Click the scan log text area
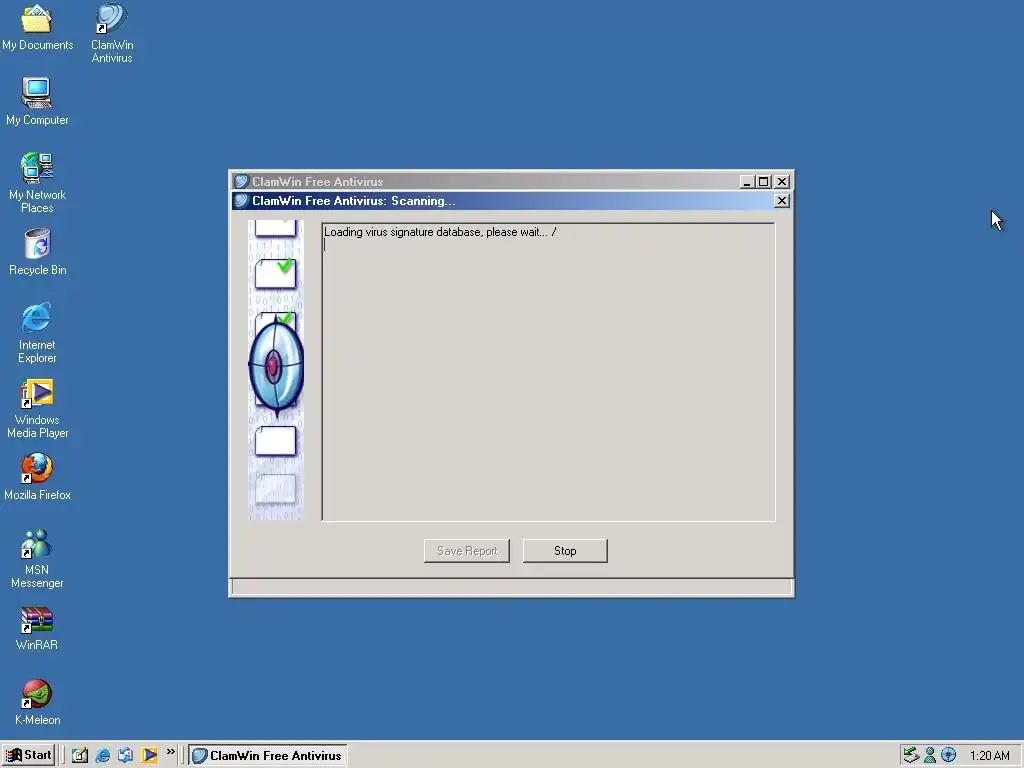The image size is (1024, 768). click(x=549, y=372)
